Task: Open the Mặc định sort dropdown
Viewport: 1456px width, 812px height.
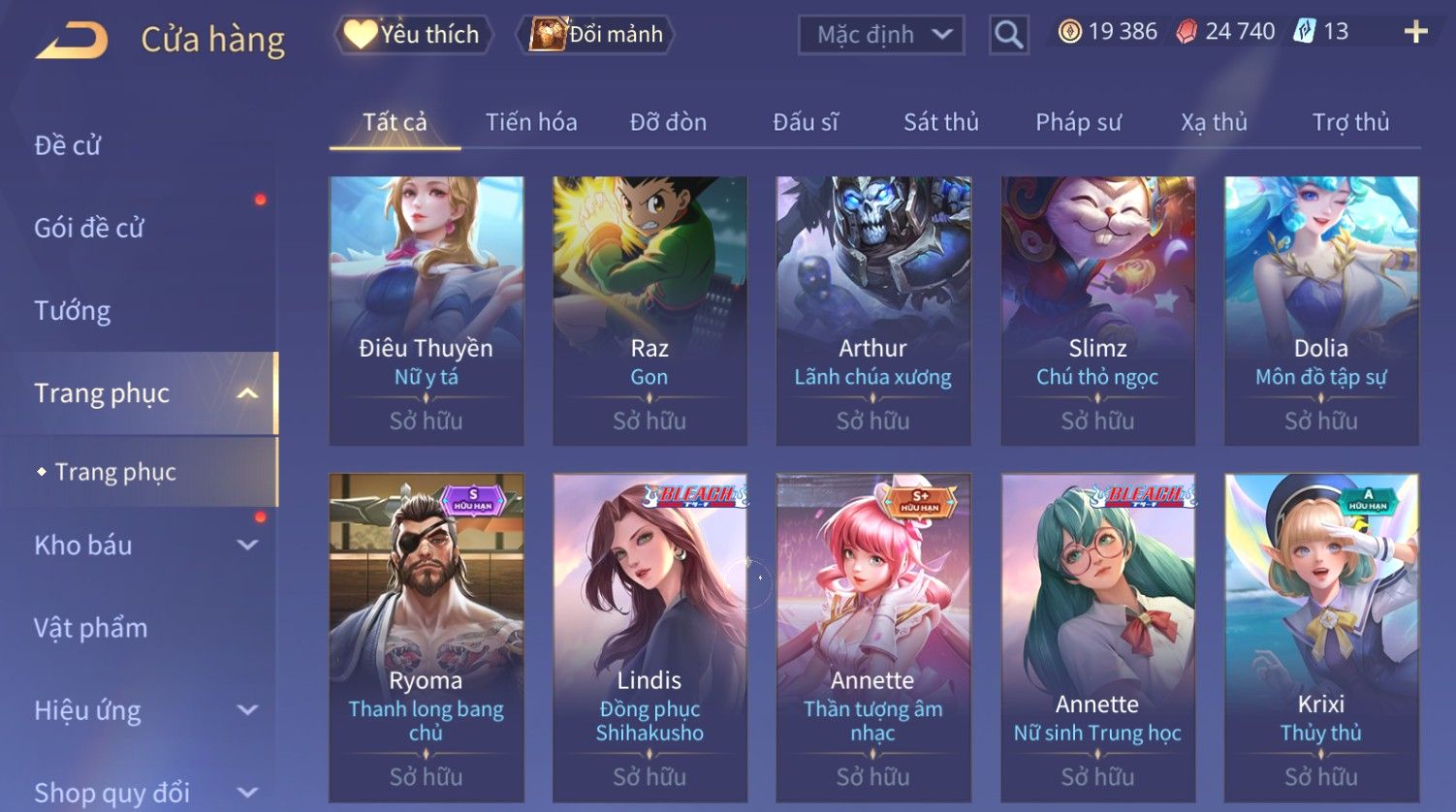Action: tap(881, 35)
